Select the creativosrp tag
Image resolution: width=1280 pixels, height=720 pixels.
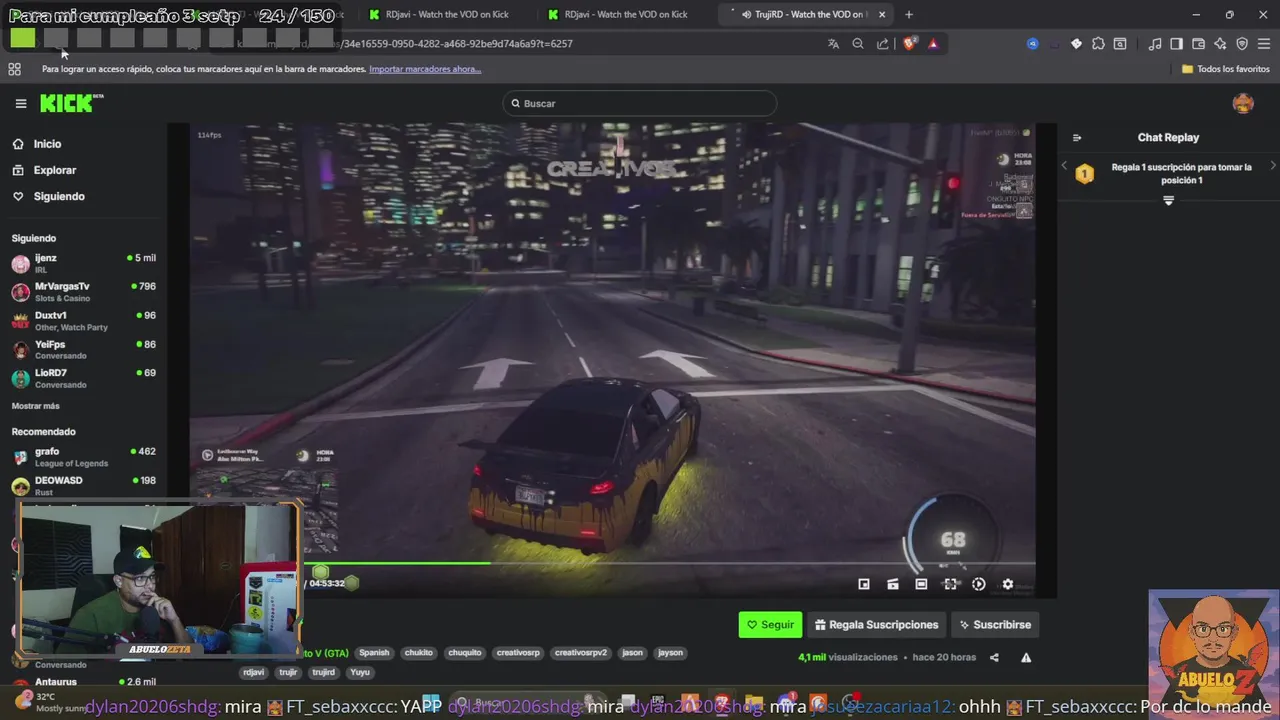click(x=518, y=653)
